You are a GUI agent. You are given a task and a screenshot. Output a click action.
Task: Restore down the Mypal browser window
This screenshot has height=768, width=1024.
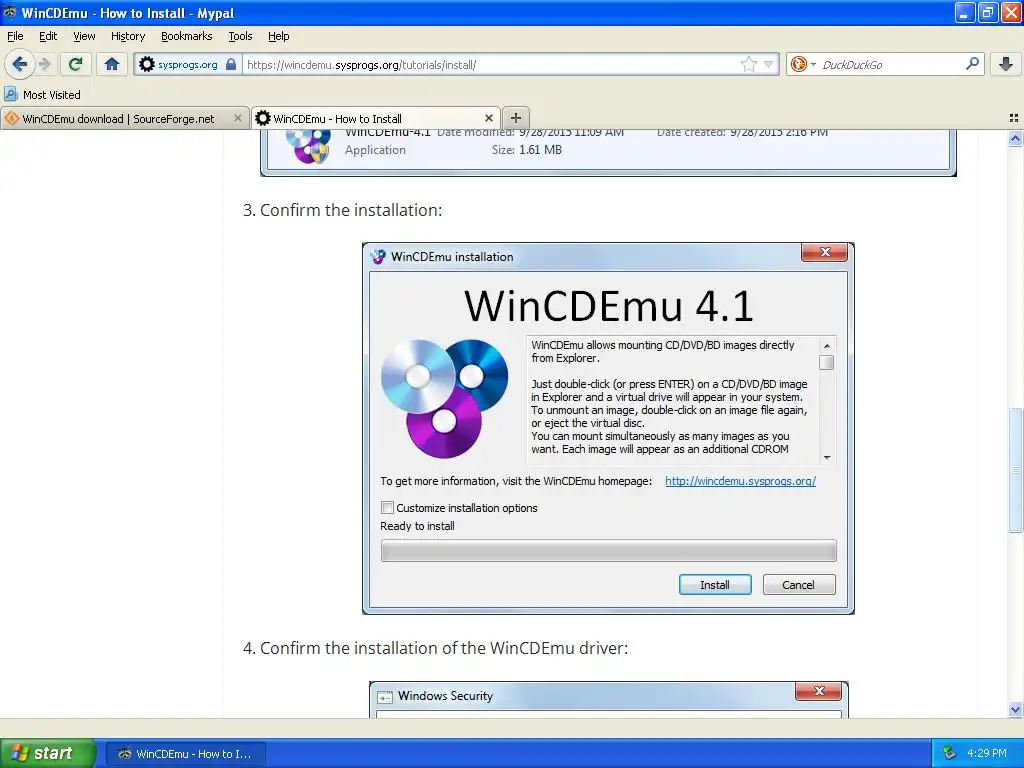point(988,12)
